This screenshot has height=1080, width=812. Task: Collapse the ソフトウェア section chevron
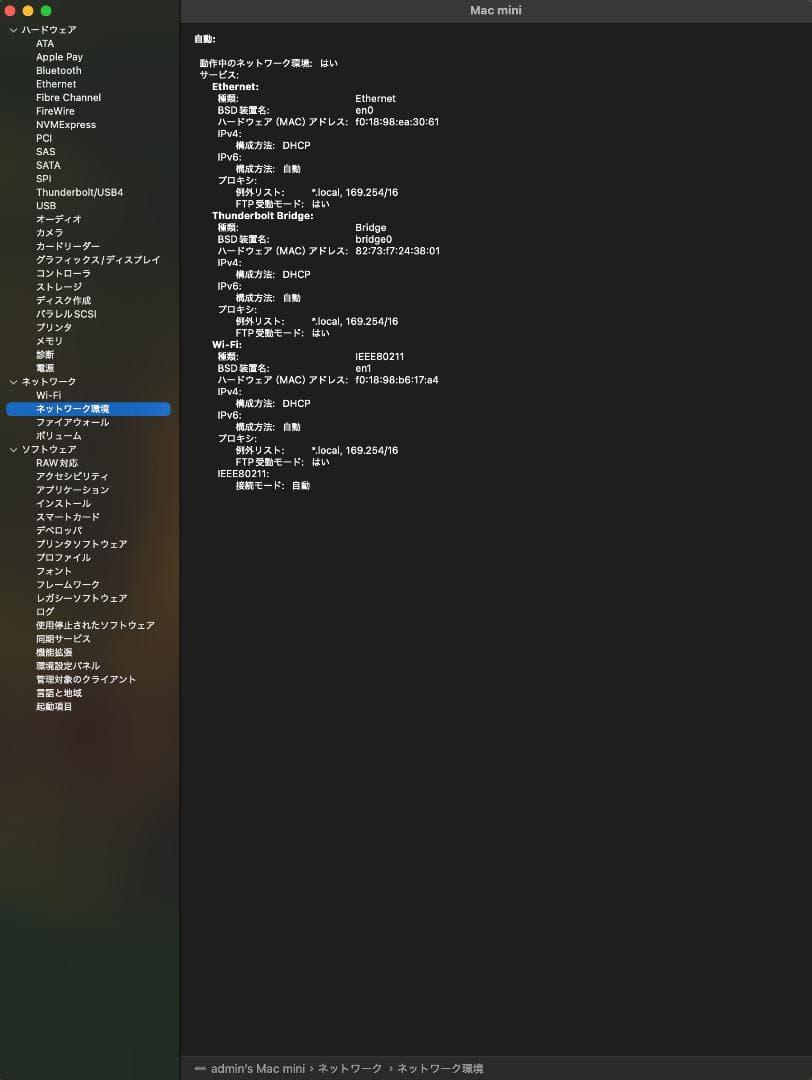pyautogui.click(x=13, y=450)
